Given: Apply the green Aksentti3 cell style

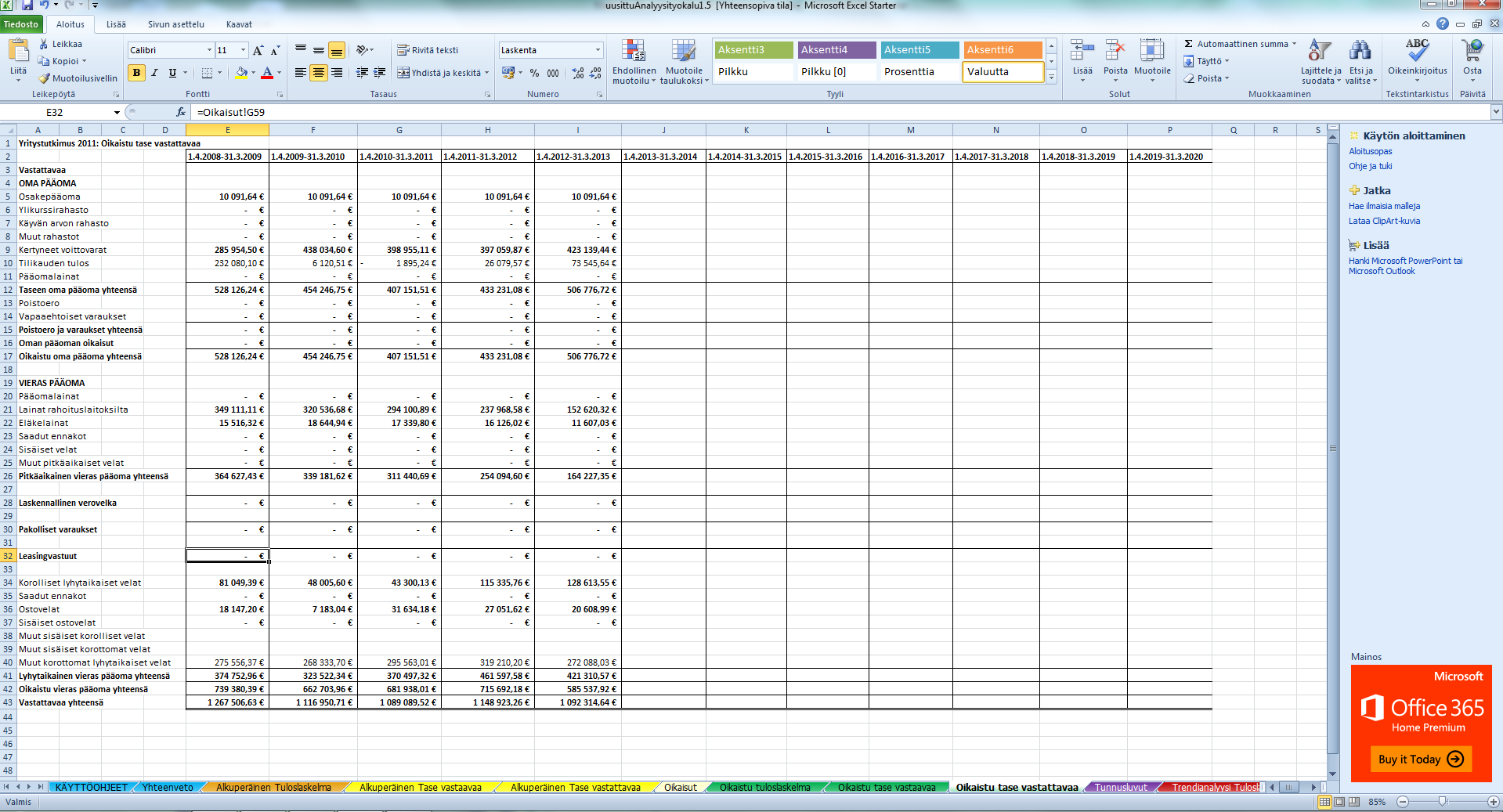Looking at the screenshot, I should (x=753, y=50).
